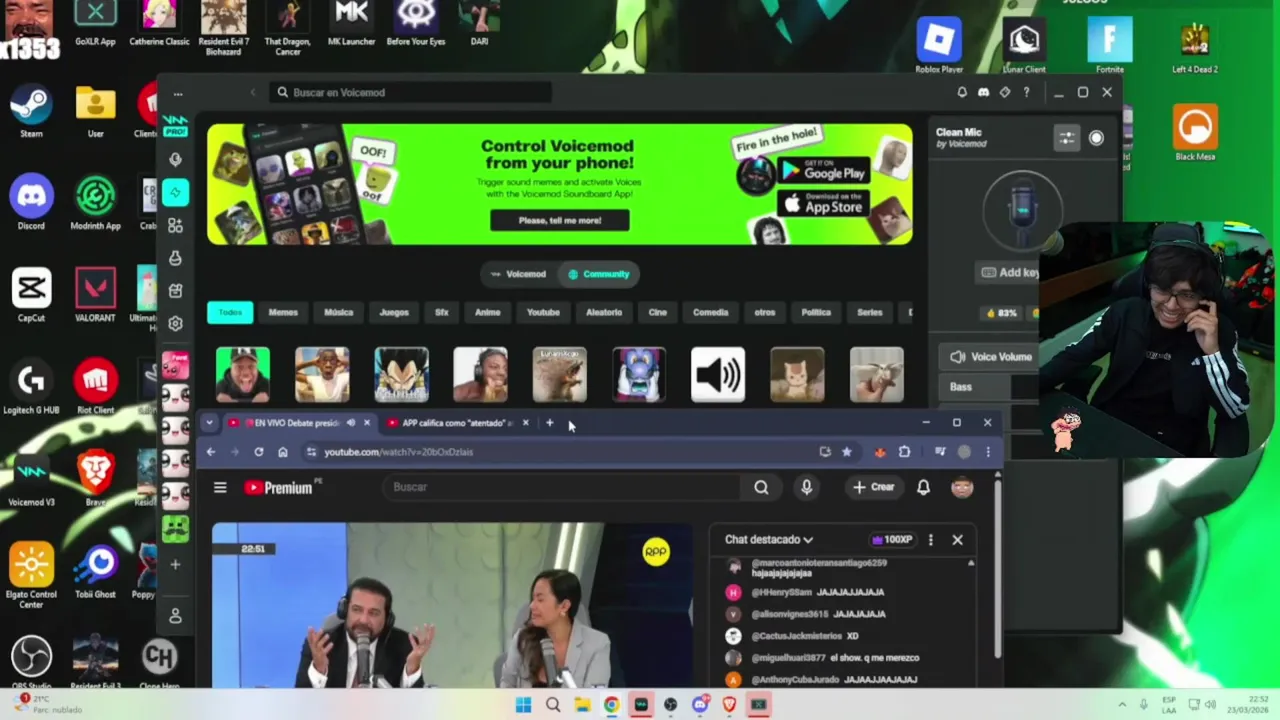Click the 83% thumbs-up rating chip

click(x=1001, y=314)
